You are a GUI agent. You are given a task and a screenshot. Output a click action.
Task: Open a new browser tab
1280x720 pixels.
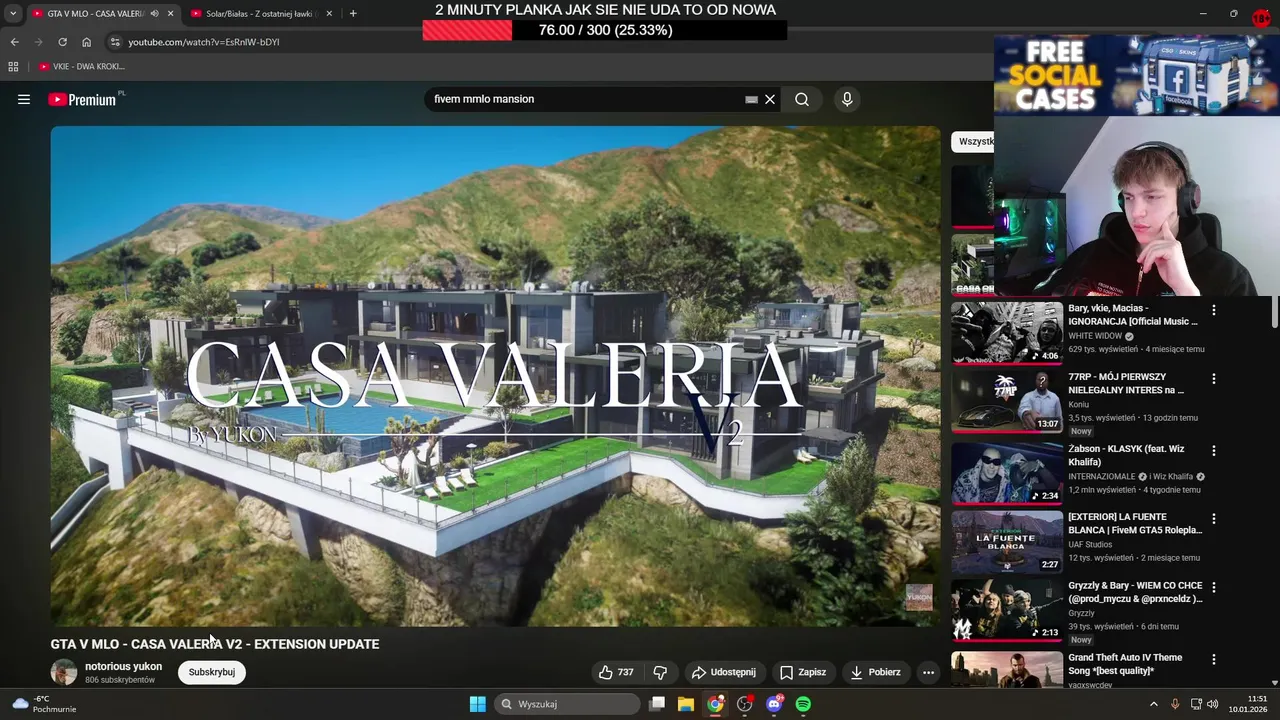[x=353, y=14]
